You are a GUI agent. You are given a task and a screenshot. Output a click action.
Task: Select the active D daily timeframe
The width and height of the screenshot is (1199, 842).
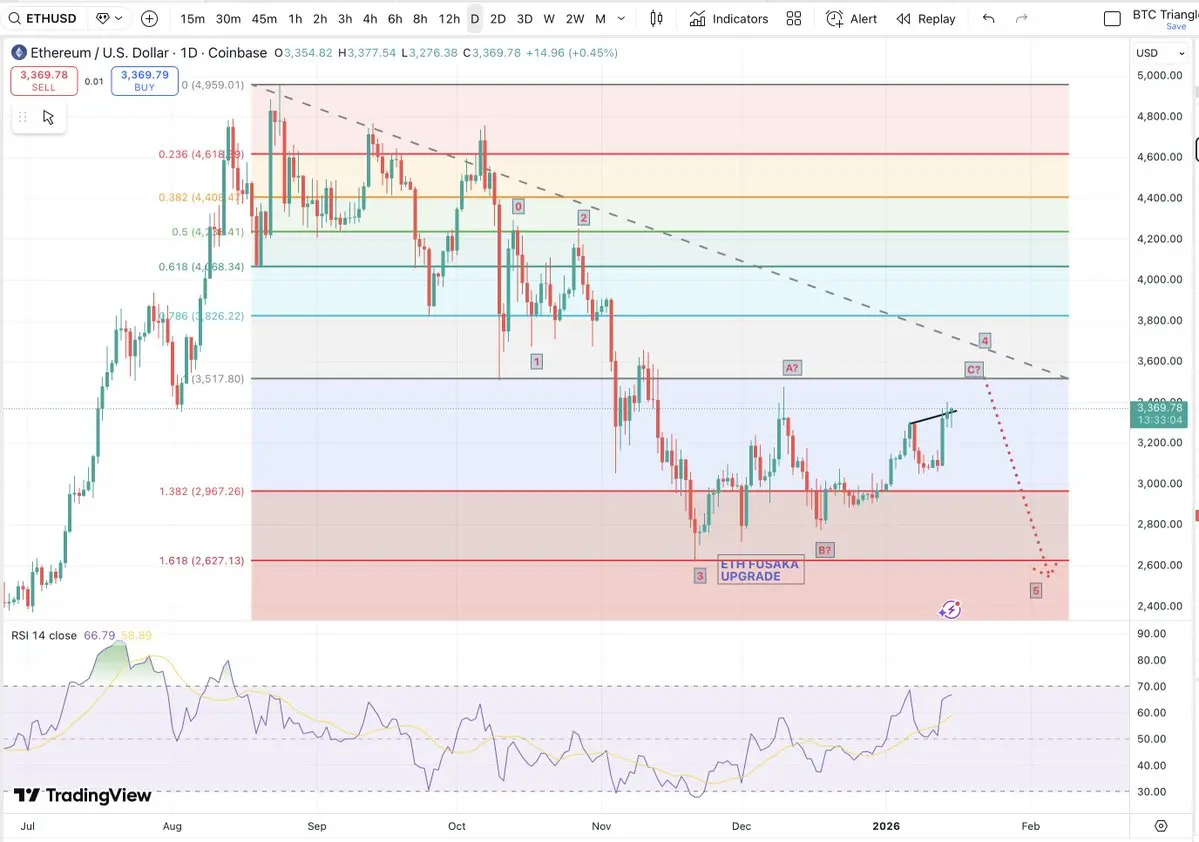475,18
